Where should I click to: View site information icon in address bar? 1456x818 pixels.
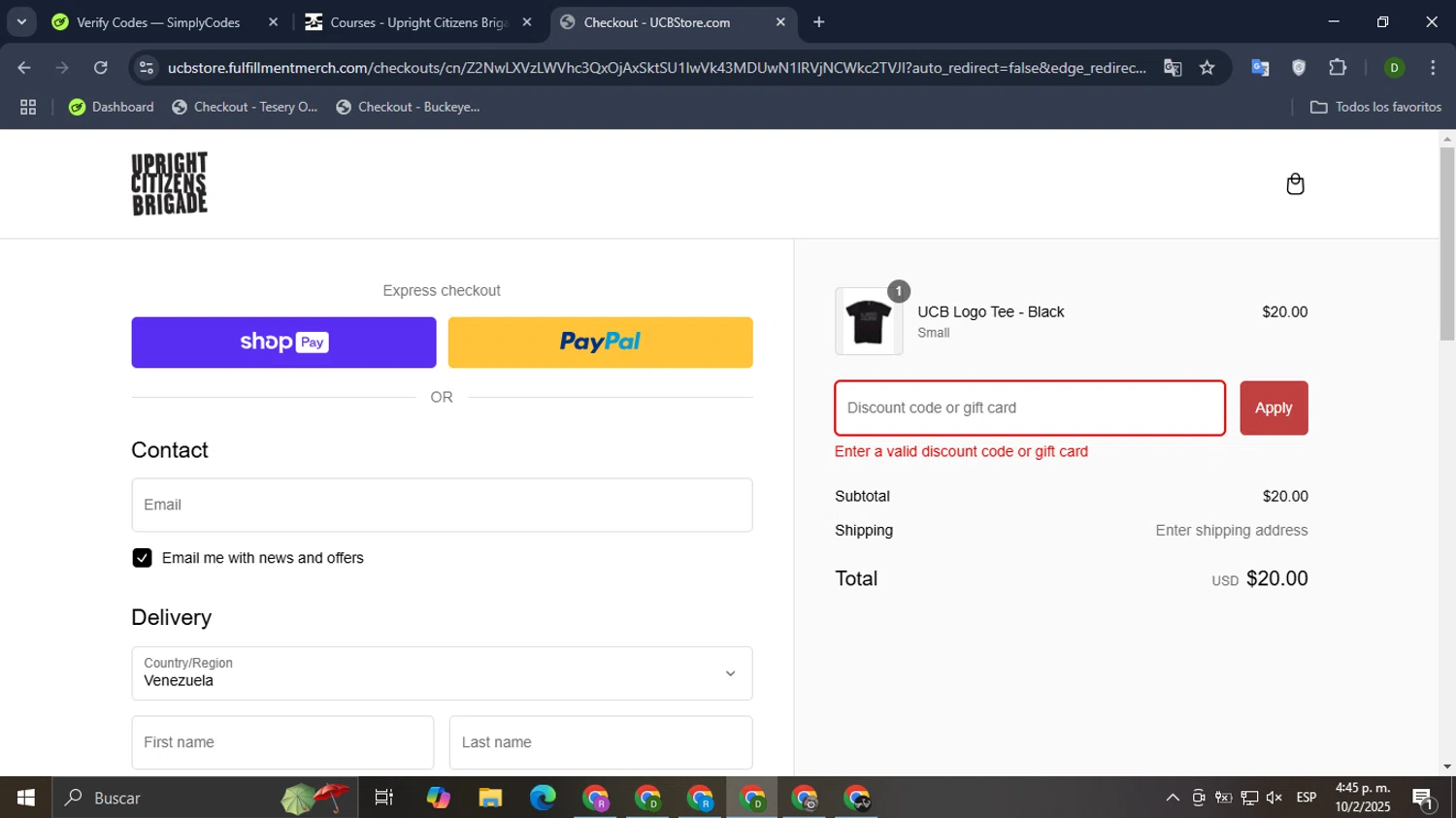tap(147, 68)
